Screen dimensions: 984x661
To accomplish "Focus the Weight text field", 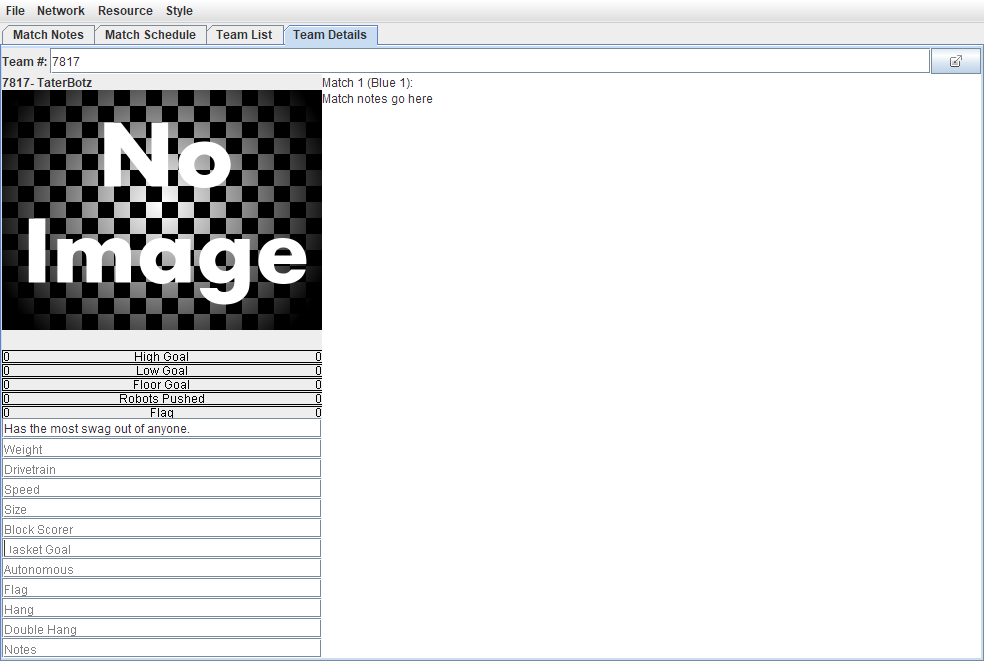I will (x=162, y=449).
